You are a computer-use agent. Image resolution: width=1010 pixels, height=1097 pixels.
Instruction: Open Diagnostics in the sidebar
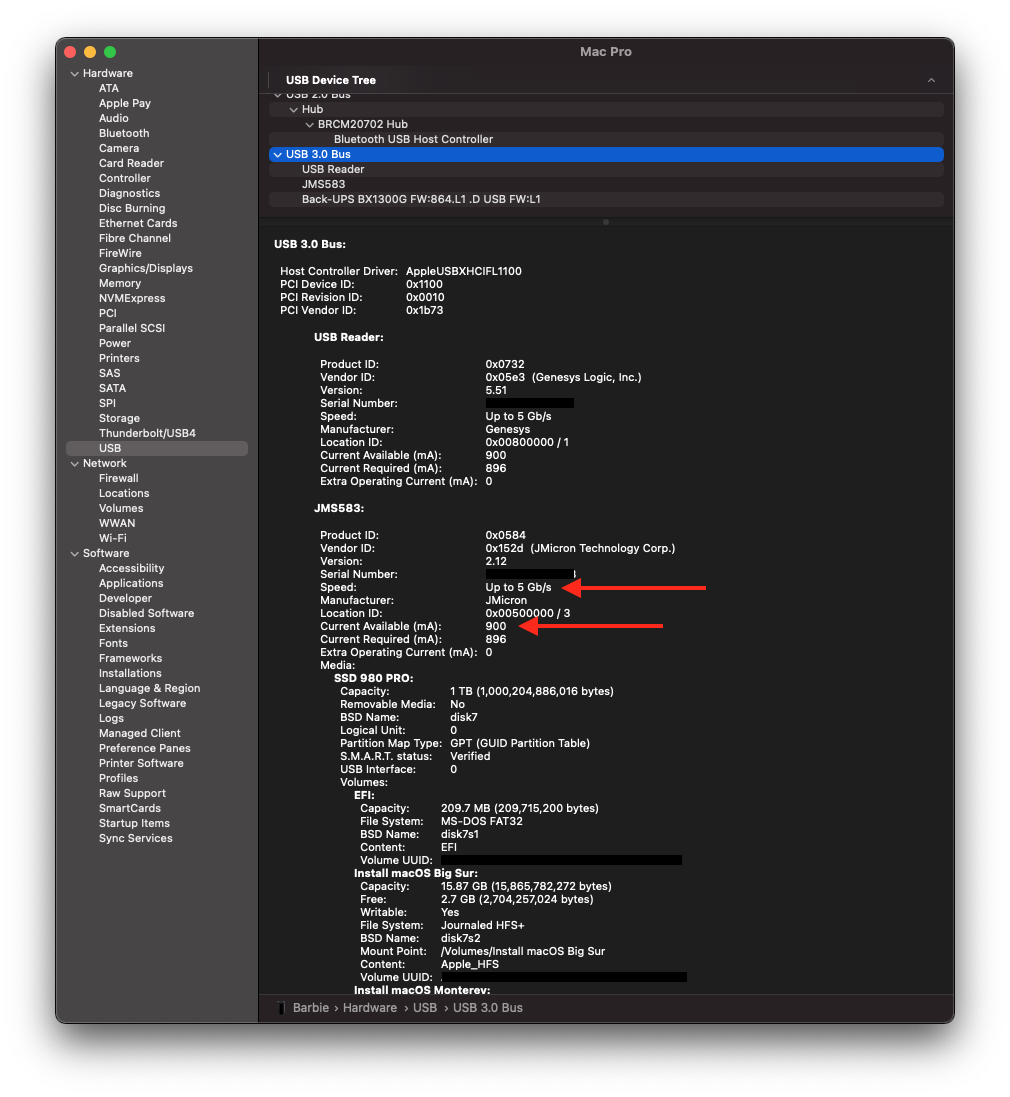129,194
